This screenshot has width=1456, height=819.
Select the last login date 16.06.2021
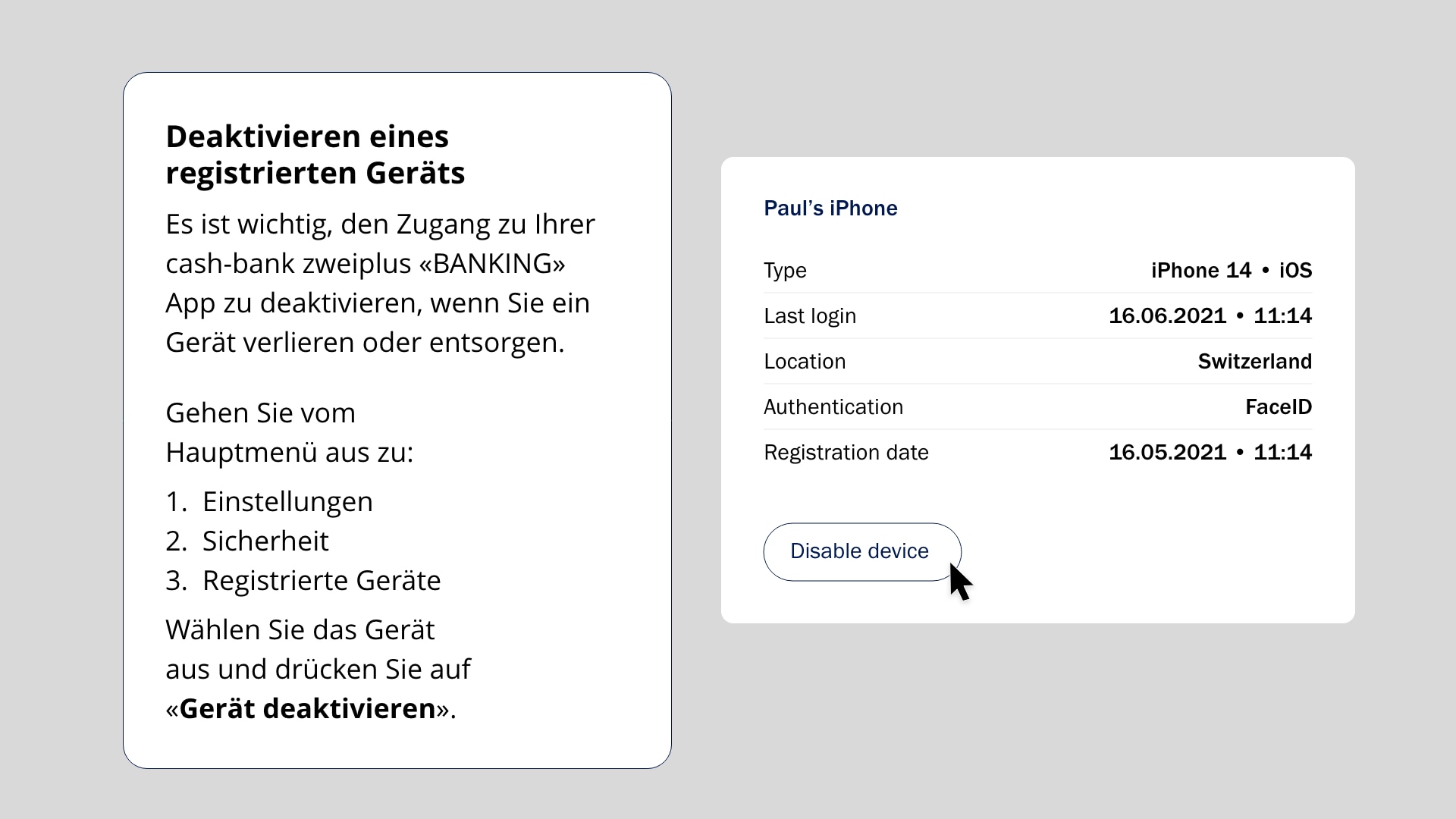pos(1168,315)
